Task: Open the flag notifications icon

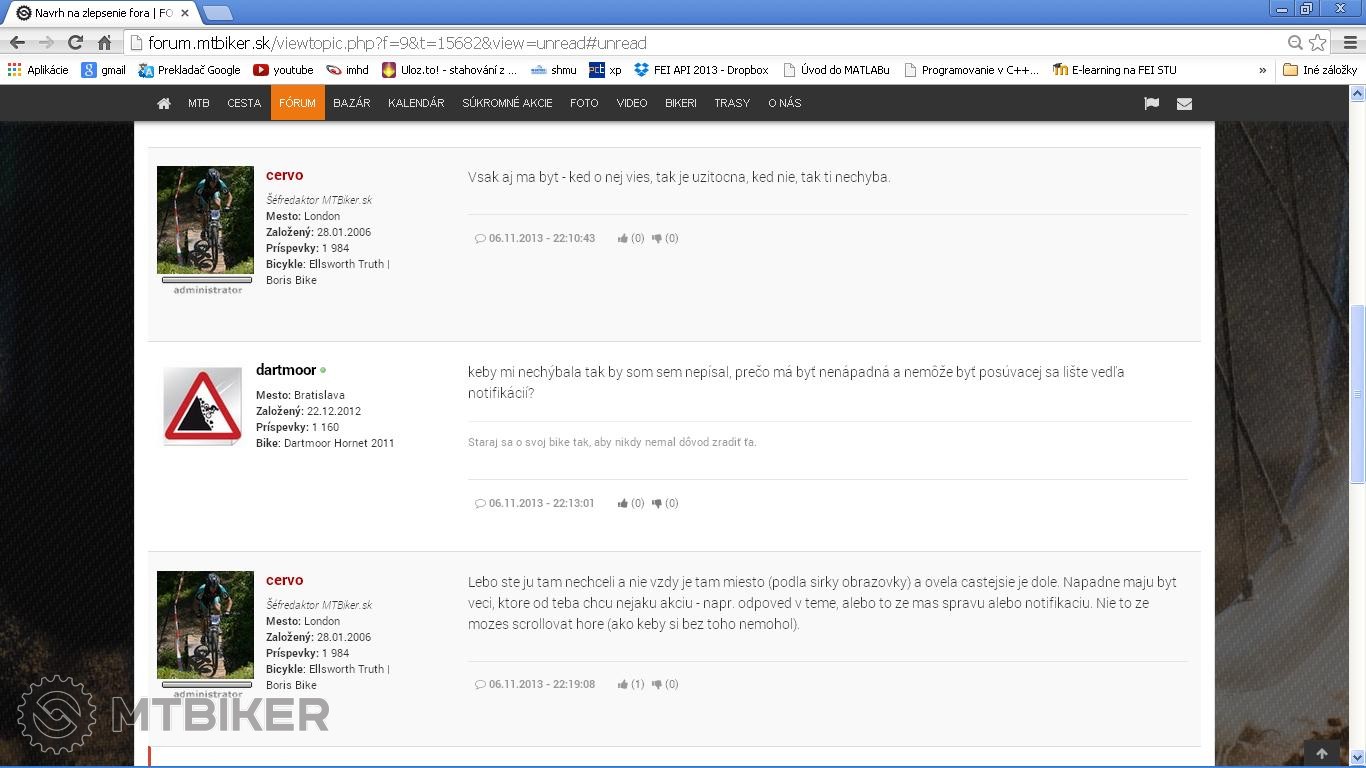Action: click(x=1151, y=103)
